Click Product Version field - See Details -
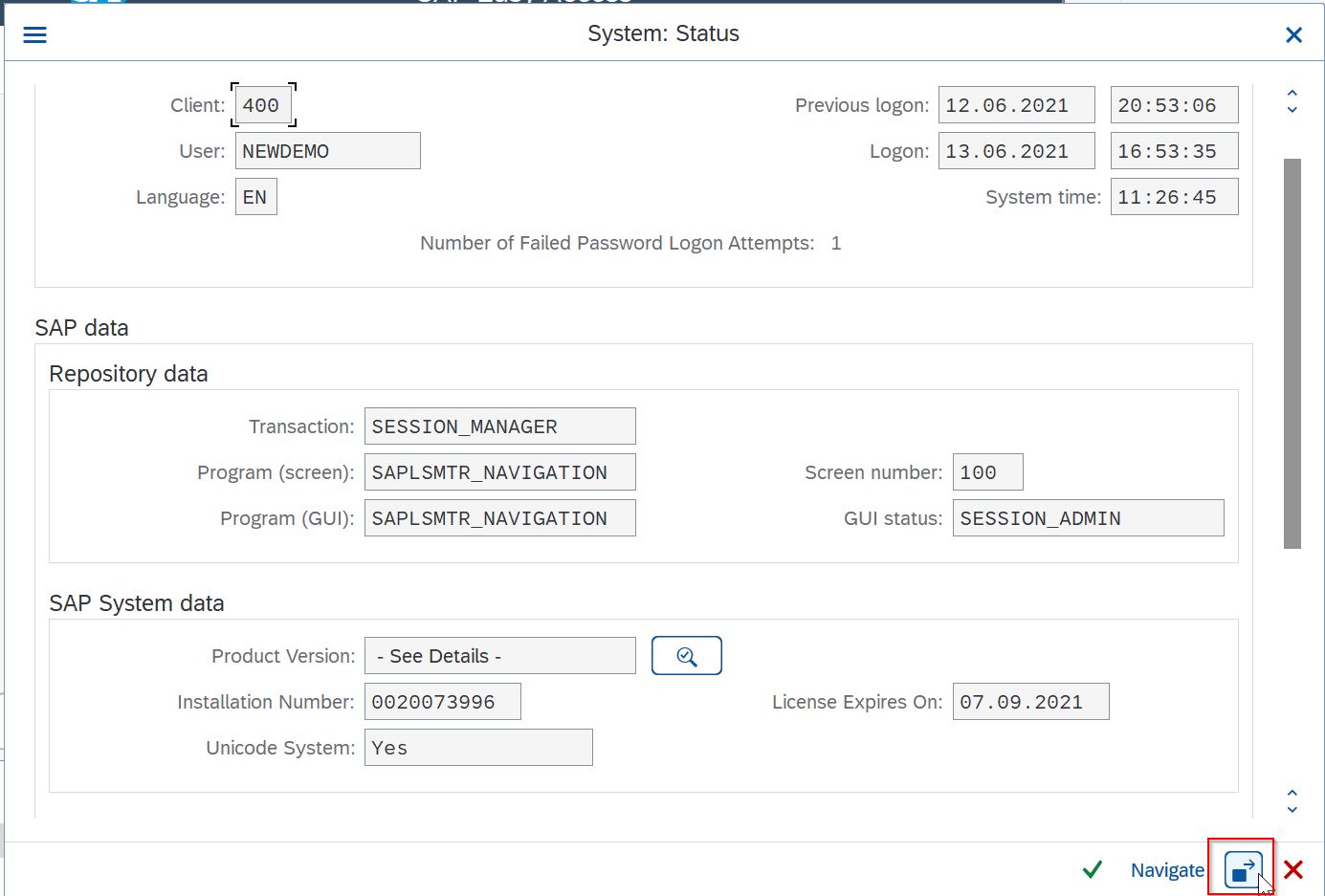Screen dimensions: 1325x896 [499, 656]
